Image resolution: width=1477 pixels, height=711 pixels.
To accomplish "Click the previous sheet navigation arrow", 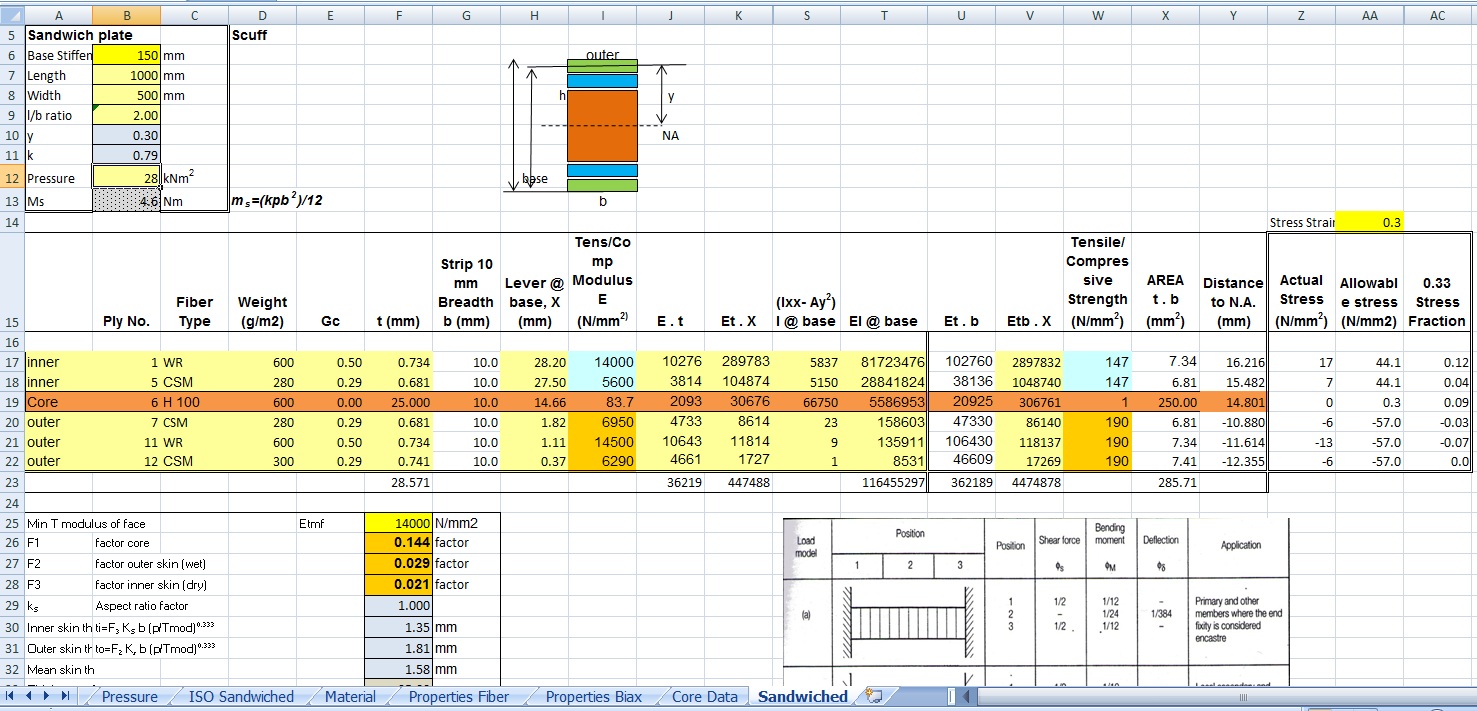I will tap(30, 696).
